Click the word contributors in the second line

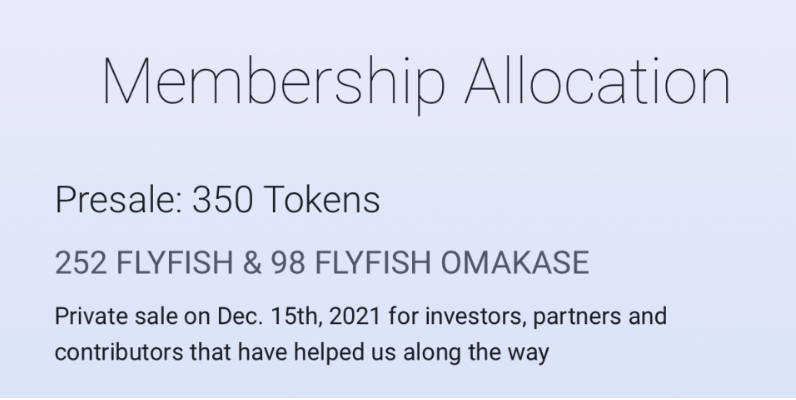pos(119,352)
